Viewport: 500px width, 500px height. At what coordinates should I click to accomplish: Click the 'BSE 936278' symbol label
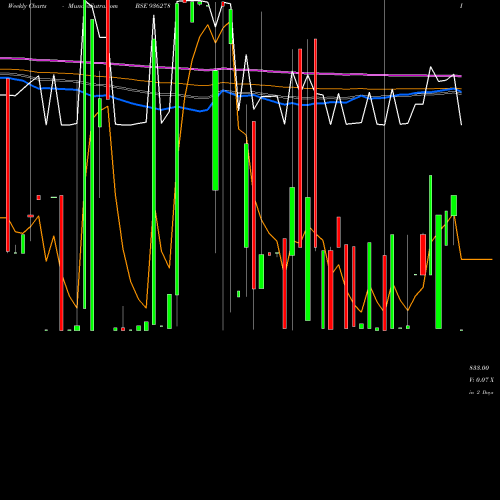click(153, 6)
